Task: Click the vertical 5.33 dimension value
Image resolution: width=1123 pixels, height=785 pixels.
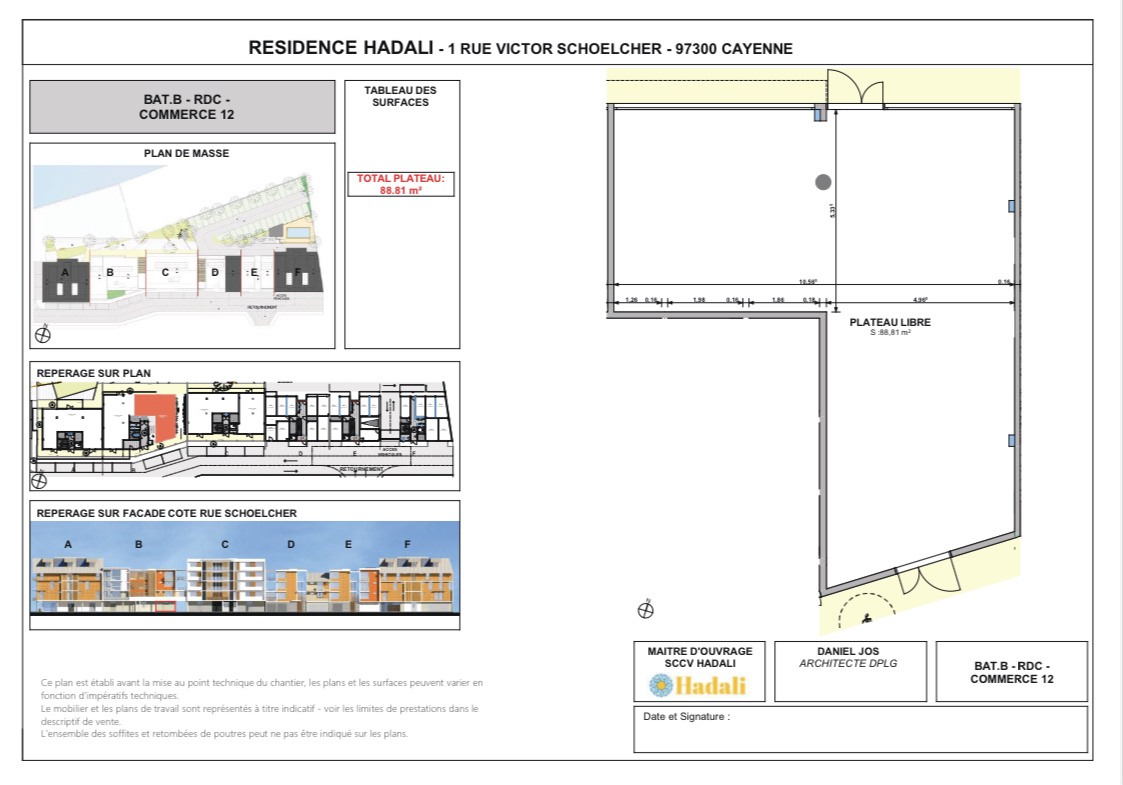Action: point(832,211)
